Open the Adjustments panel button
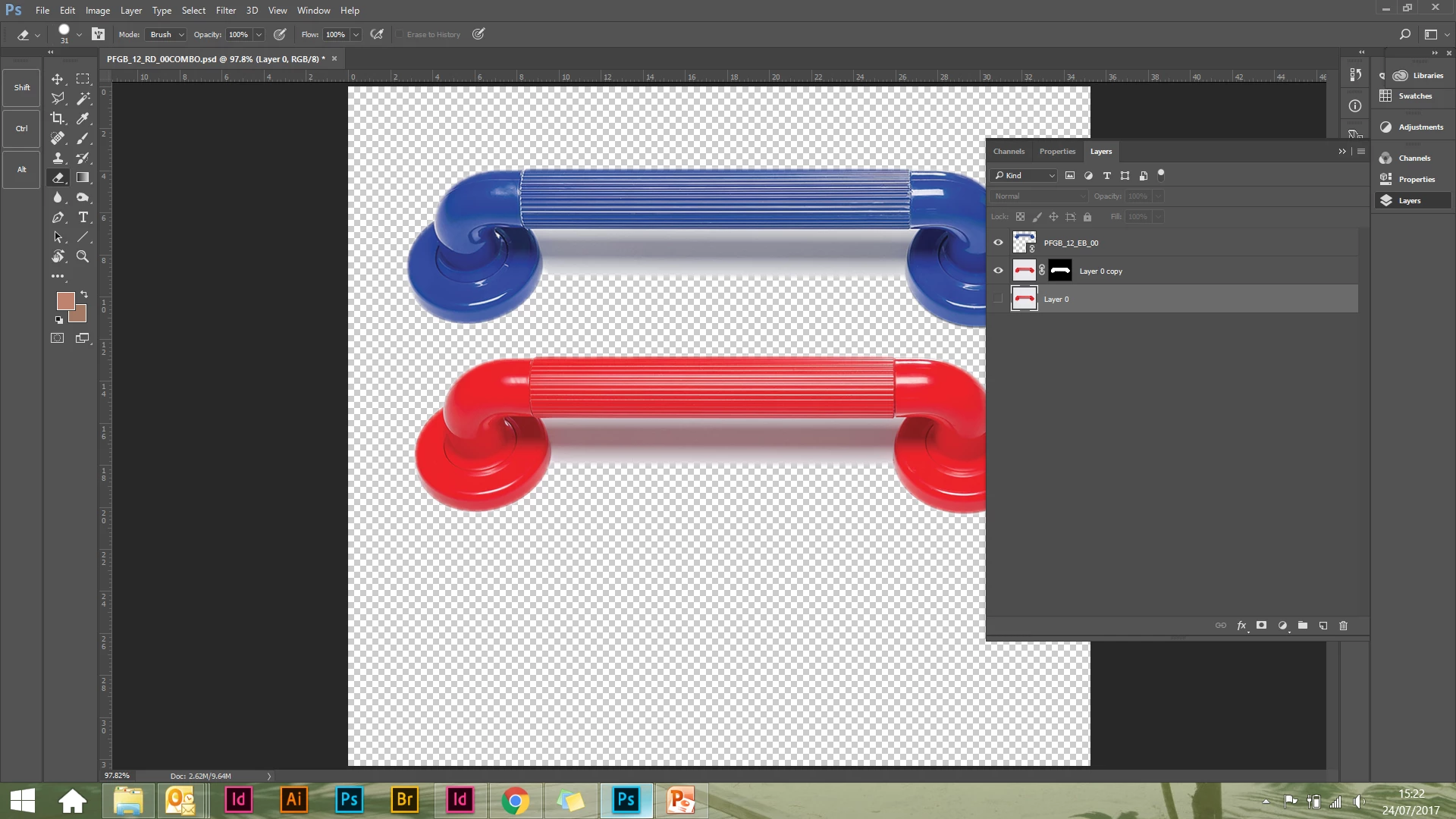Screen dimensions: 1456x819 coord(1412,127)
